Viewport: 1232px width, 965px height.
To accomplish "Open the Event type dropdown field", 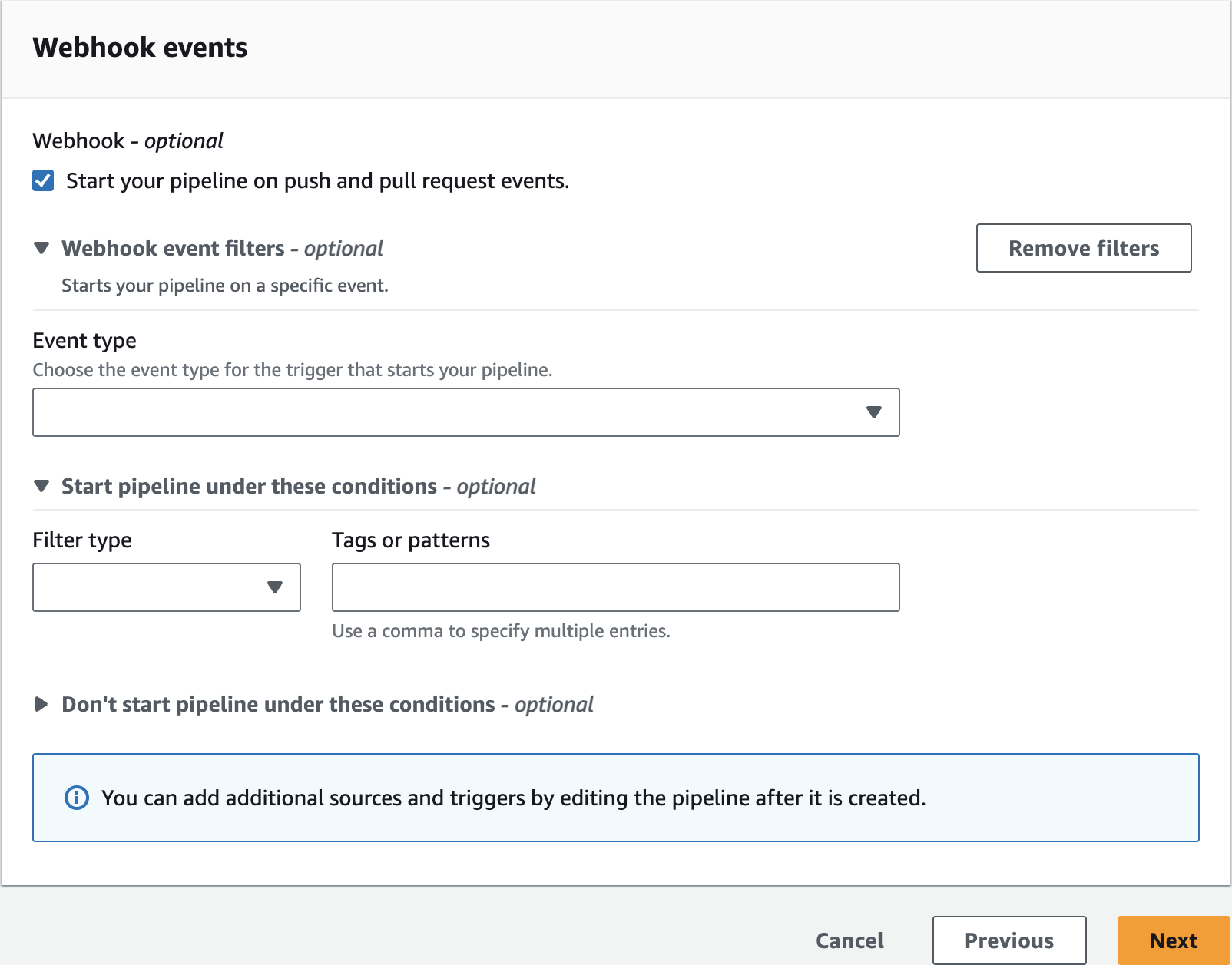I will (445, 412).
